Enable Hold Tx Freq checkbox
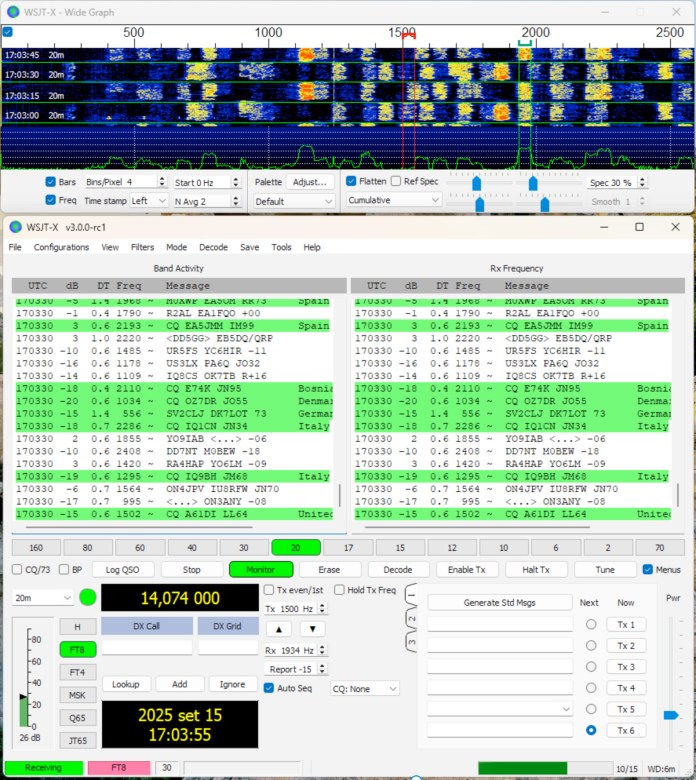The image size is (696, 780). pos(339,590)
